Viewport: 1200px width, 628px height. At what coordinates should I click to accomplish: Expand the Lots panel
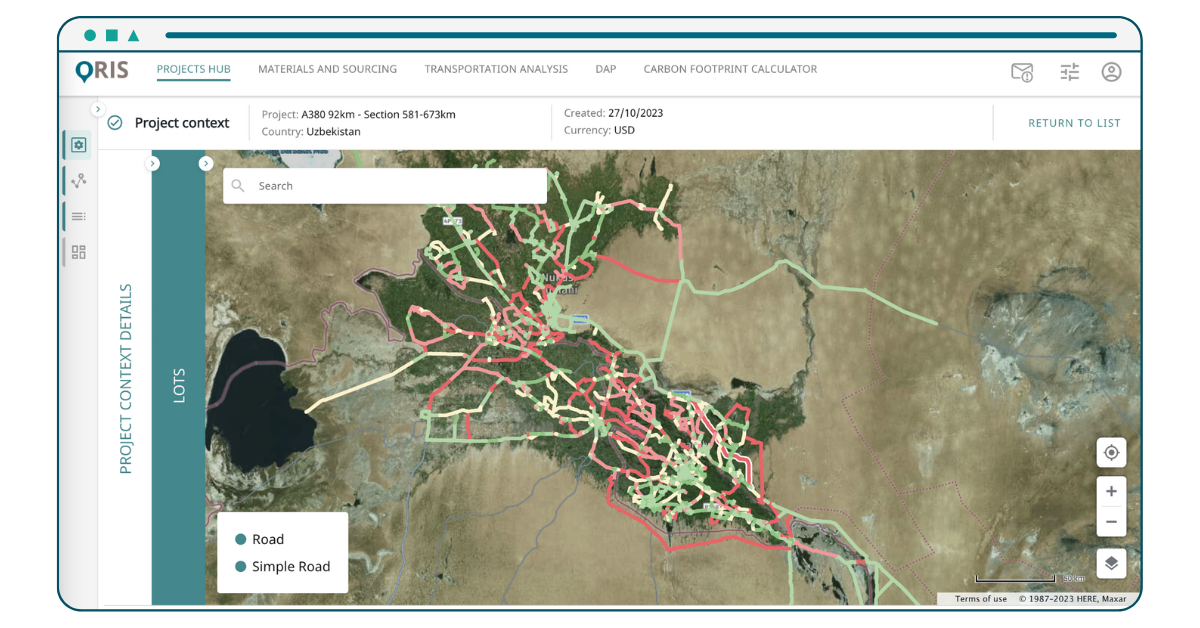click(x=206, y=164)
